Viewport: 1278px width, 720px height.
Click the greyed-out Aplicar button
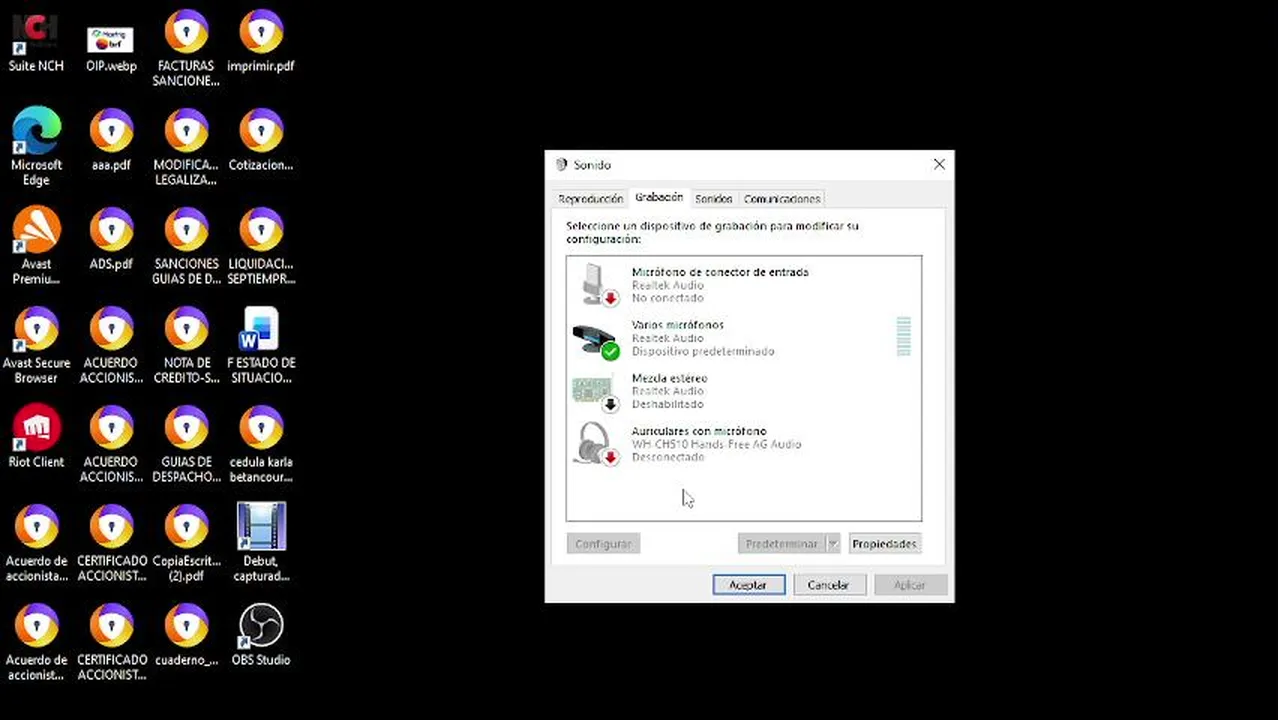(909, 585)
